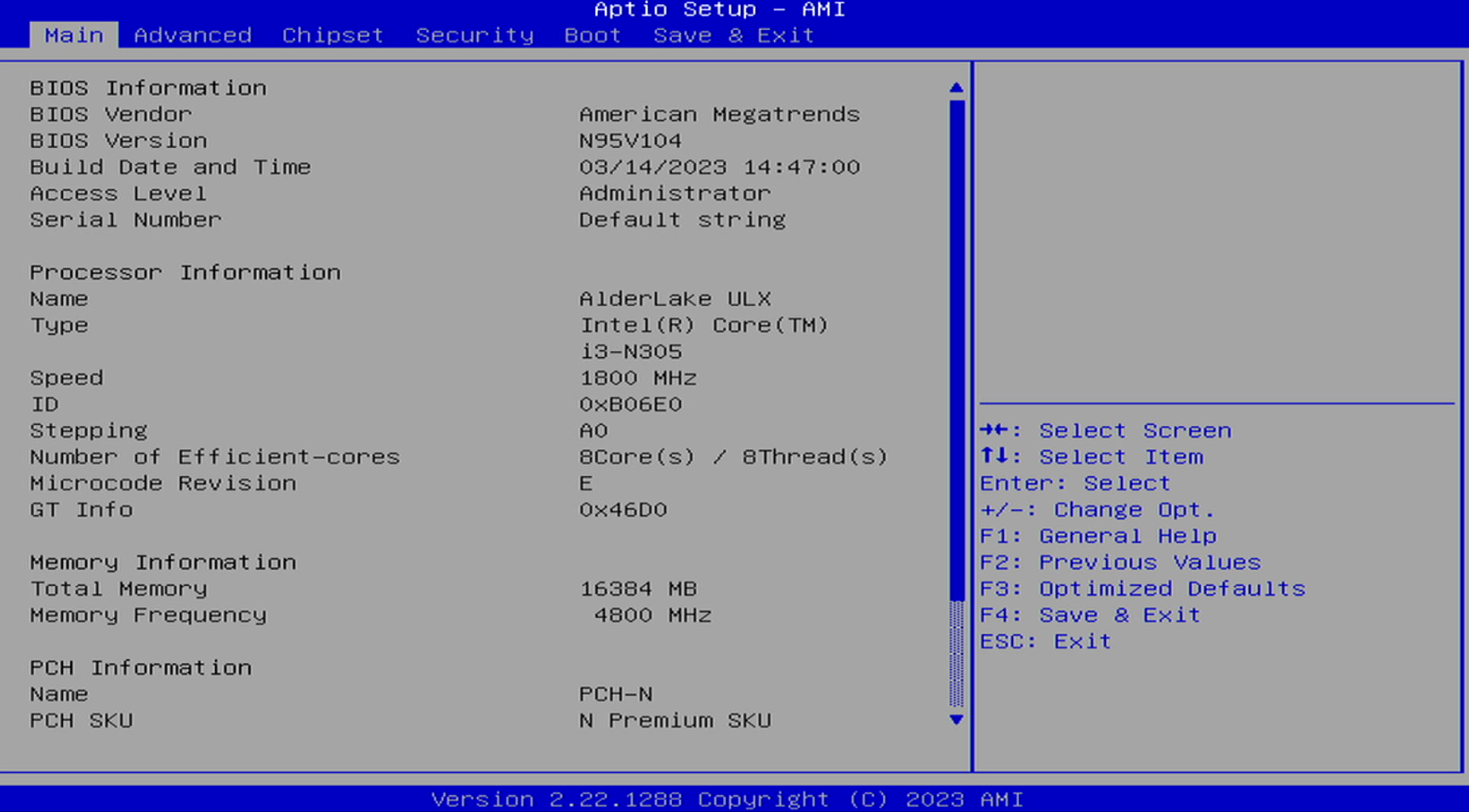The image size is (1469, 812).
Task: Click the PCH Information heading
Action: coord(141,667)
